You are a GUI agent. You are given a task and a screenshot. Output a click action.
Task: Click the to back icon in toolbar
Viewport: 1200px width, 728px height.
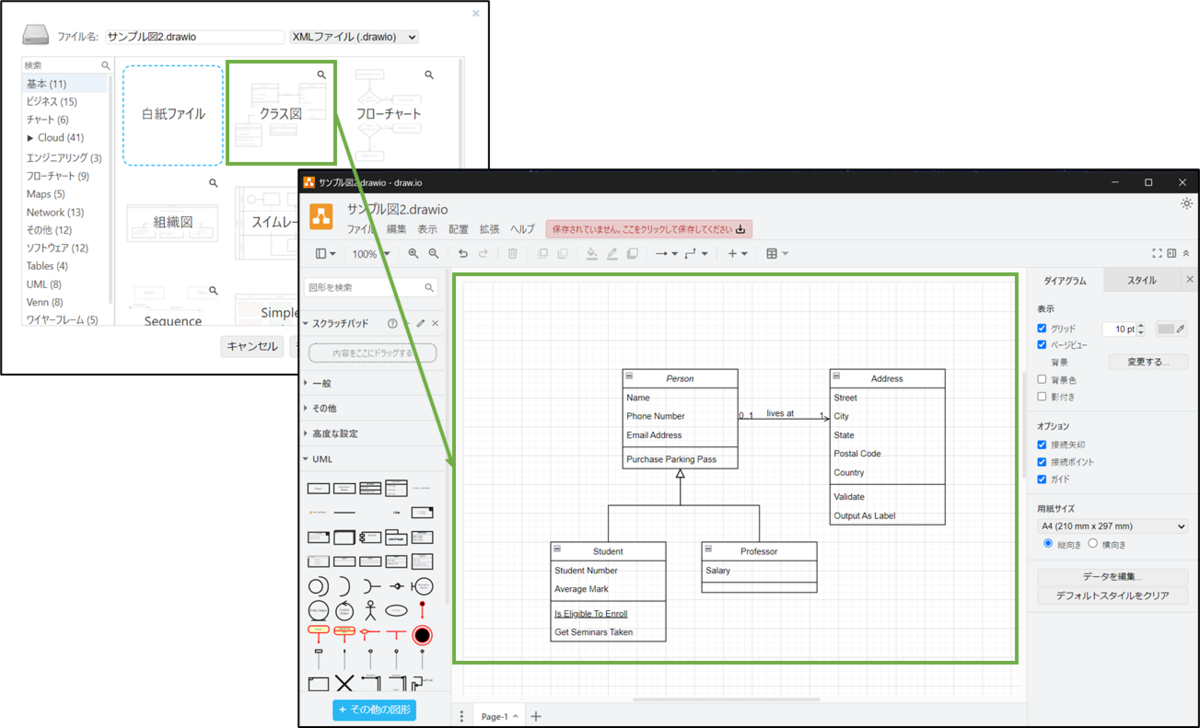pos(562,254)
